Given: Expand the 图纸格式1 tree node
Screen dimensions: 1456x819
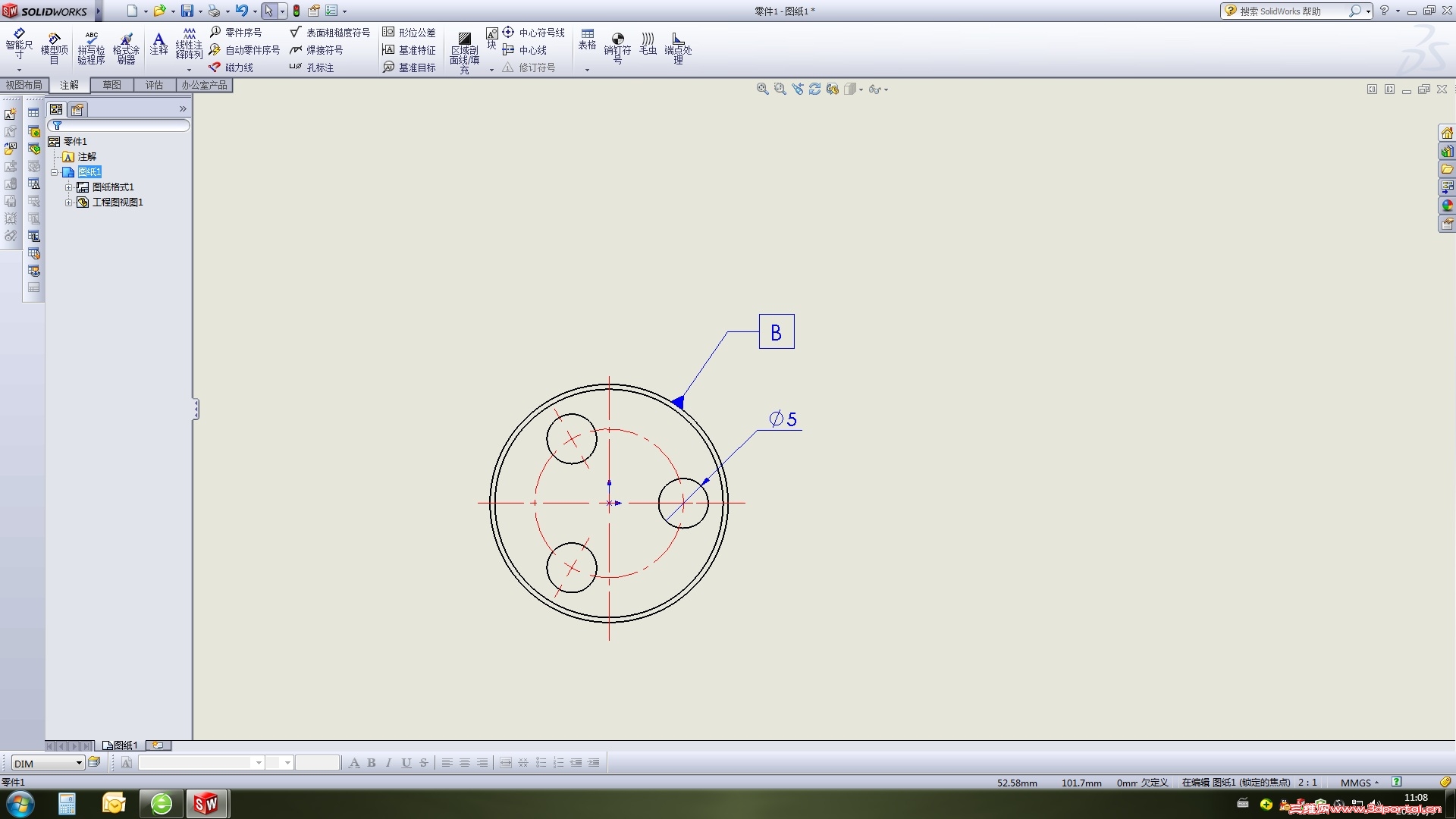Looking at the screenshot, I should (x=69, y=187).
